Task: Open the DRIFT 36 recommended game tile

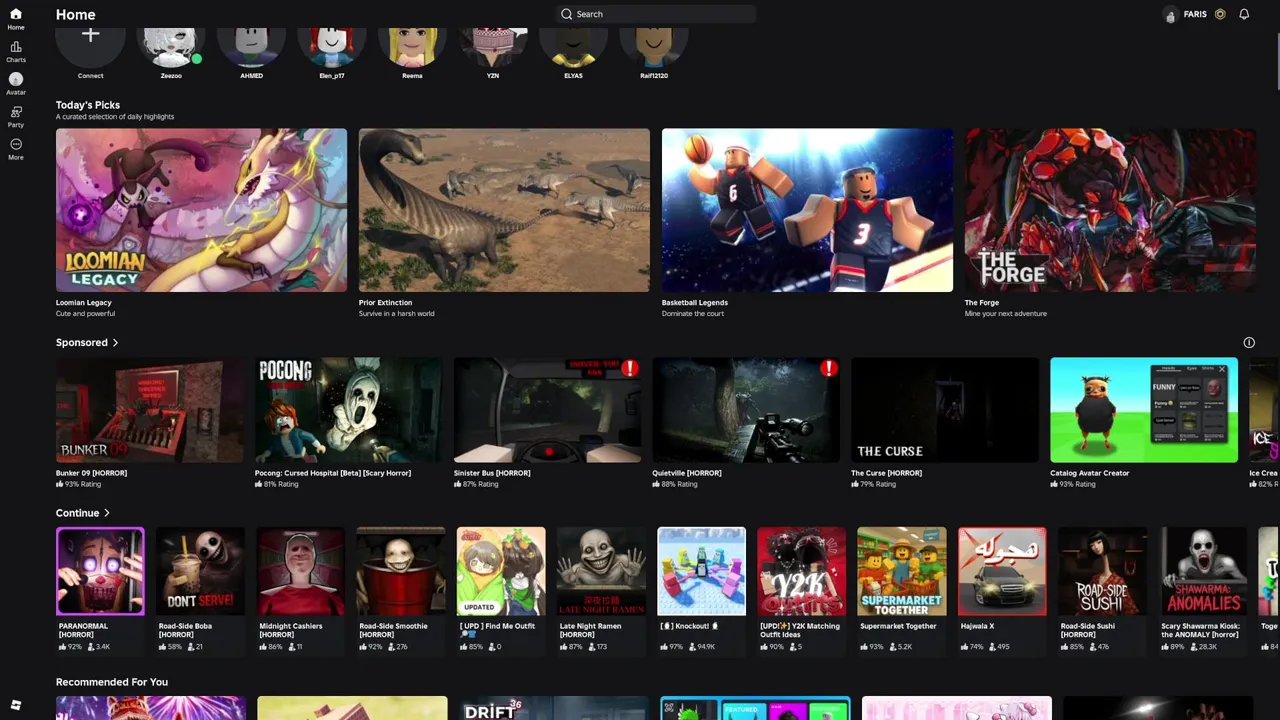Action: (553, 708)
